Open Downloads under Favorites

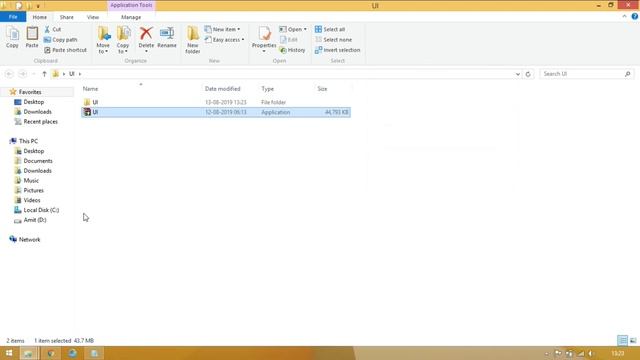(x=37, y=111)
